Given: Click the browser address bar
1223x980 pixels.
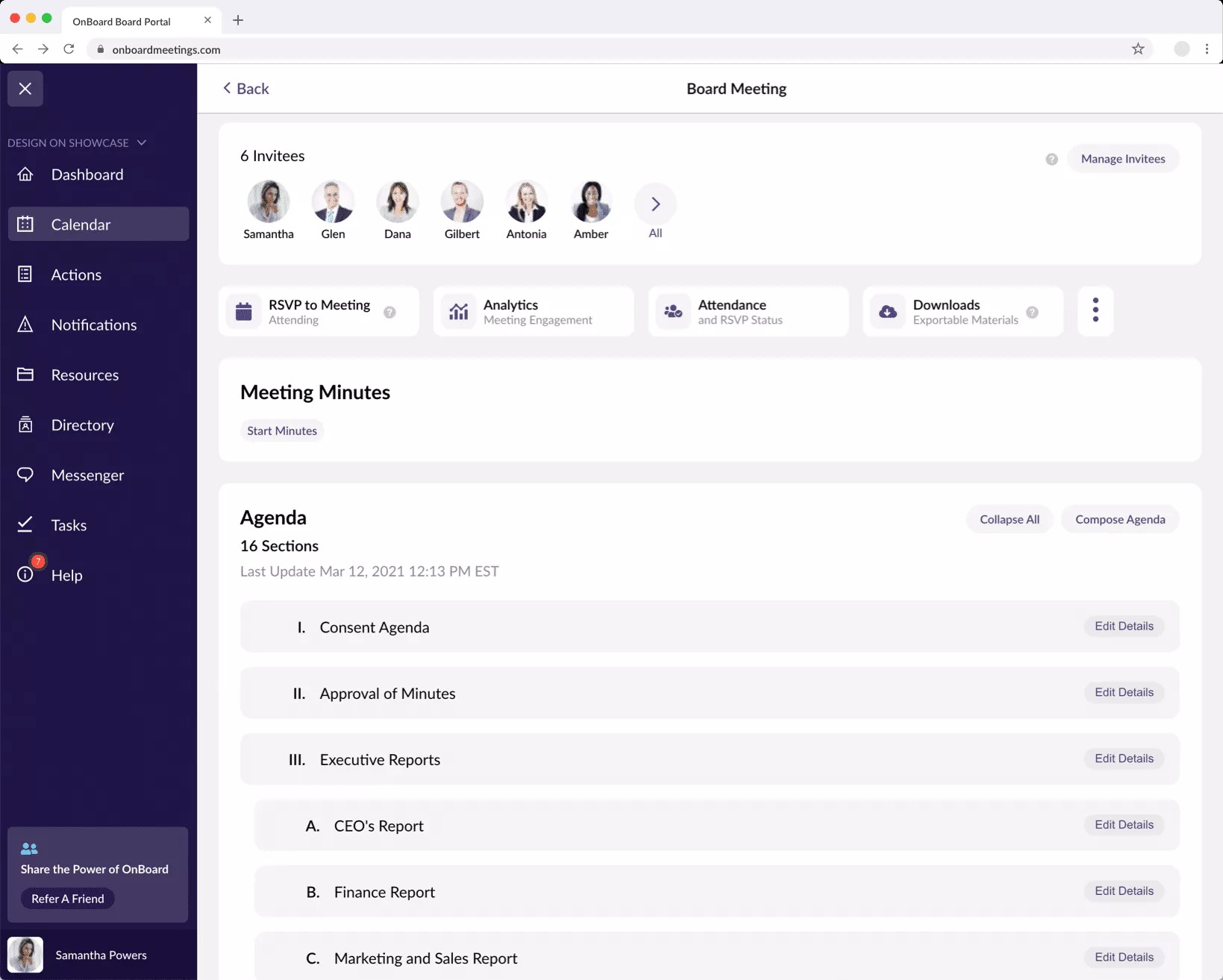Looking at the screenshot, I should (x=619, y=49).
